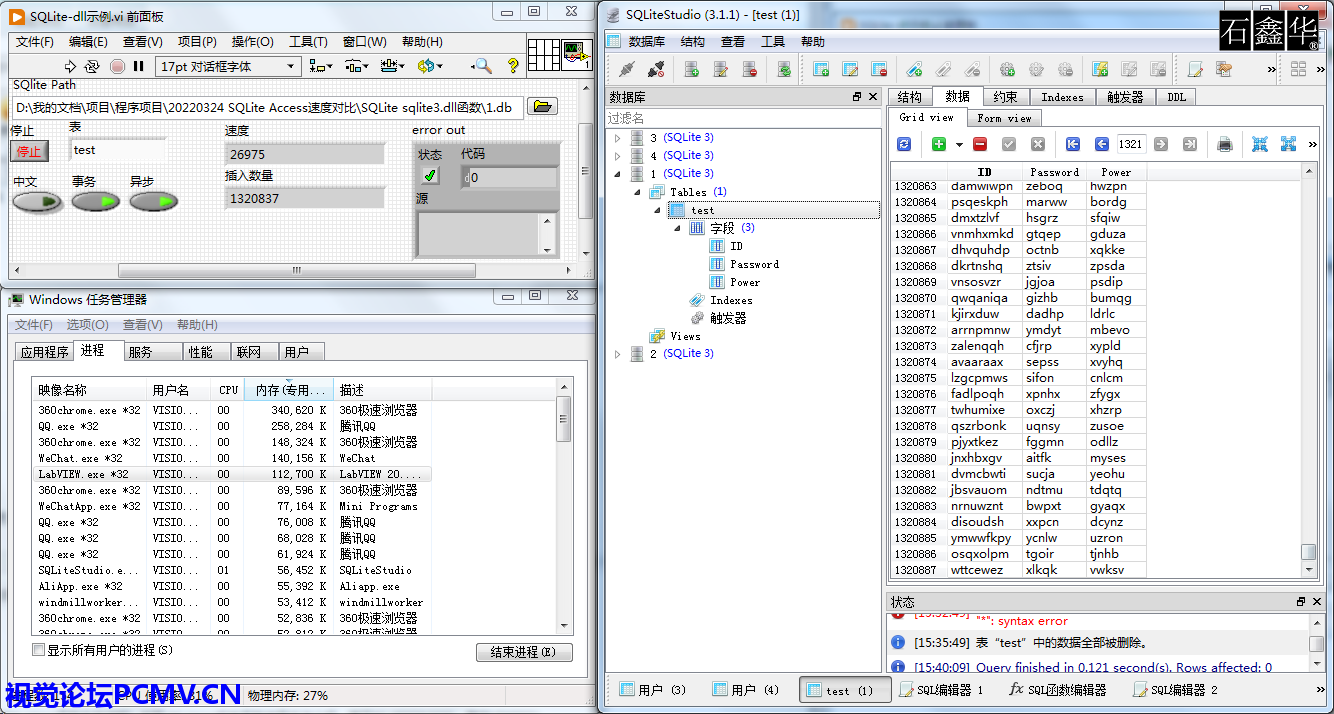Image resolution: width=1334 pixels, height=714 pixels.
Task: Click the LabVIEW Run arrow icon
Action: [x=70, y=66]
